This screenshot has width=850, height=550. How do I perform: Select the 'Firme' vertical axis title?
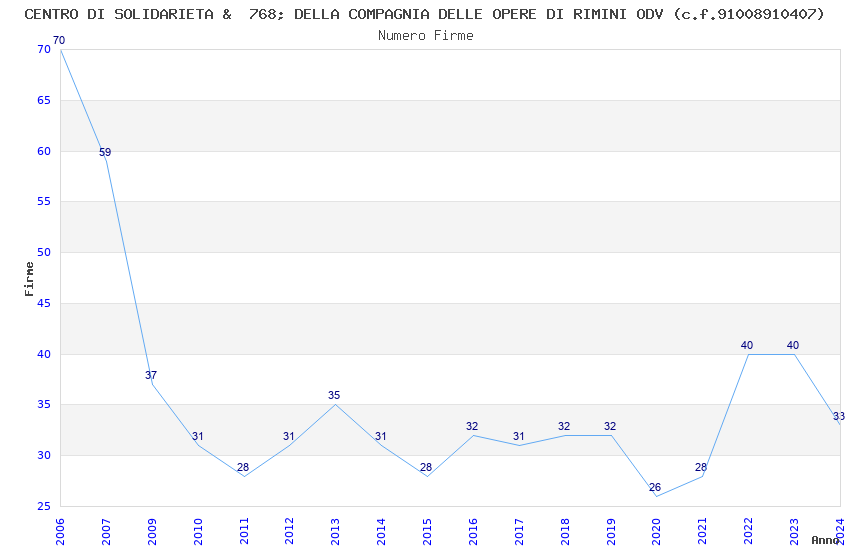click(x=29, y=279)
